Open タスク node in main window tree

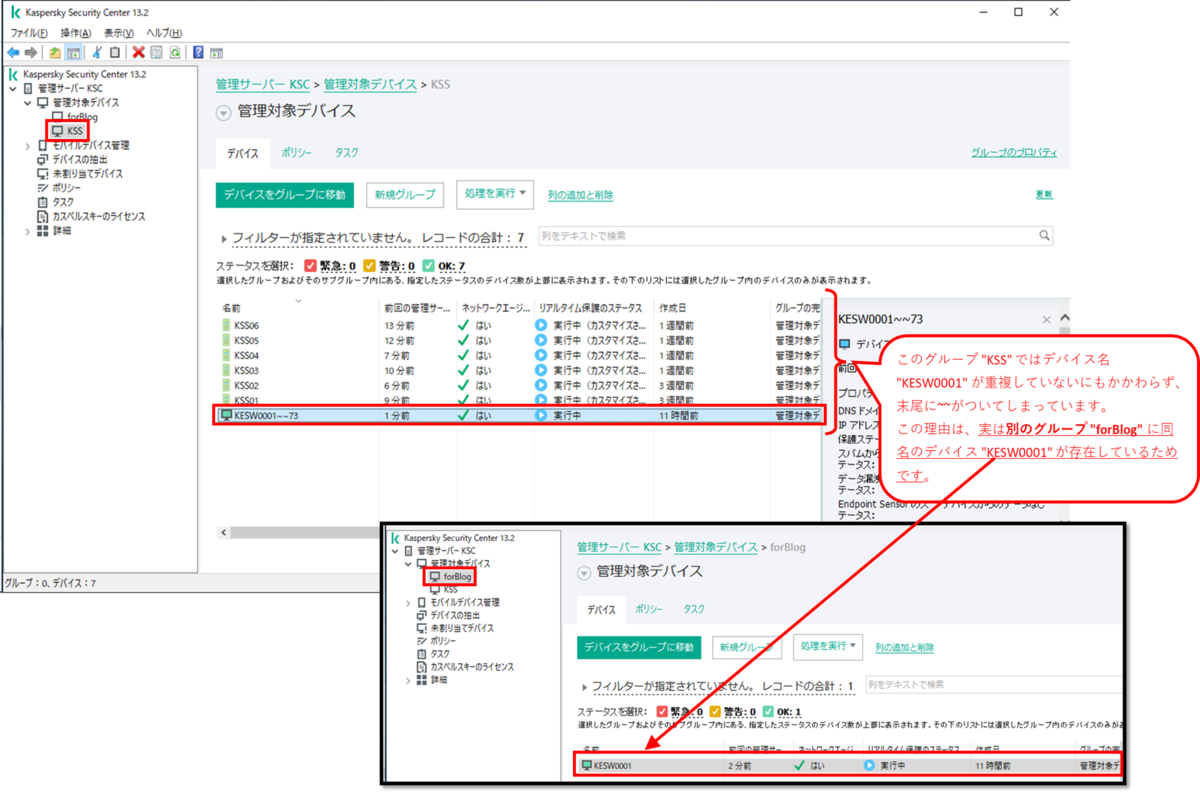coord(55,201)
